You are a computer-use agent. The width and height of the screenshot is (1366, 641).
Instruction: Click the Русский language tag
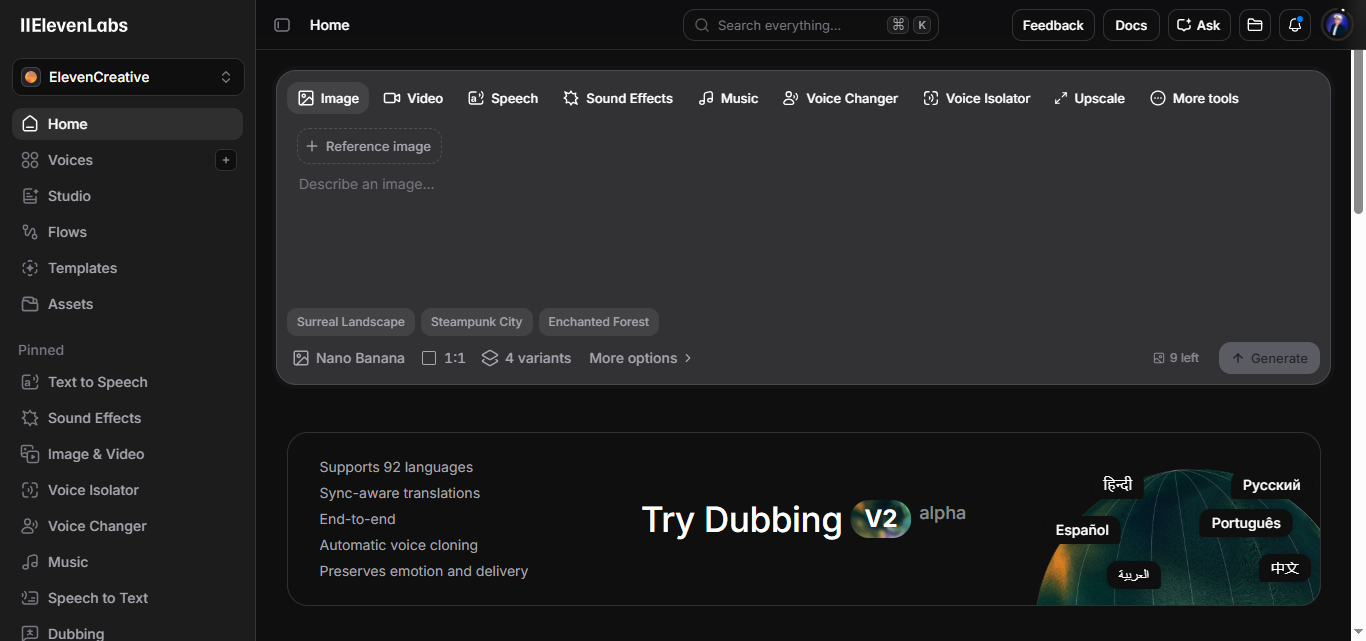[1272, 485]
